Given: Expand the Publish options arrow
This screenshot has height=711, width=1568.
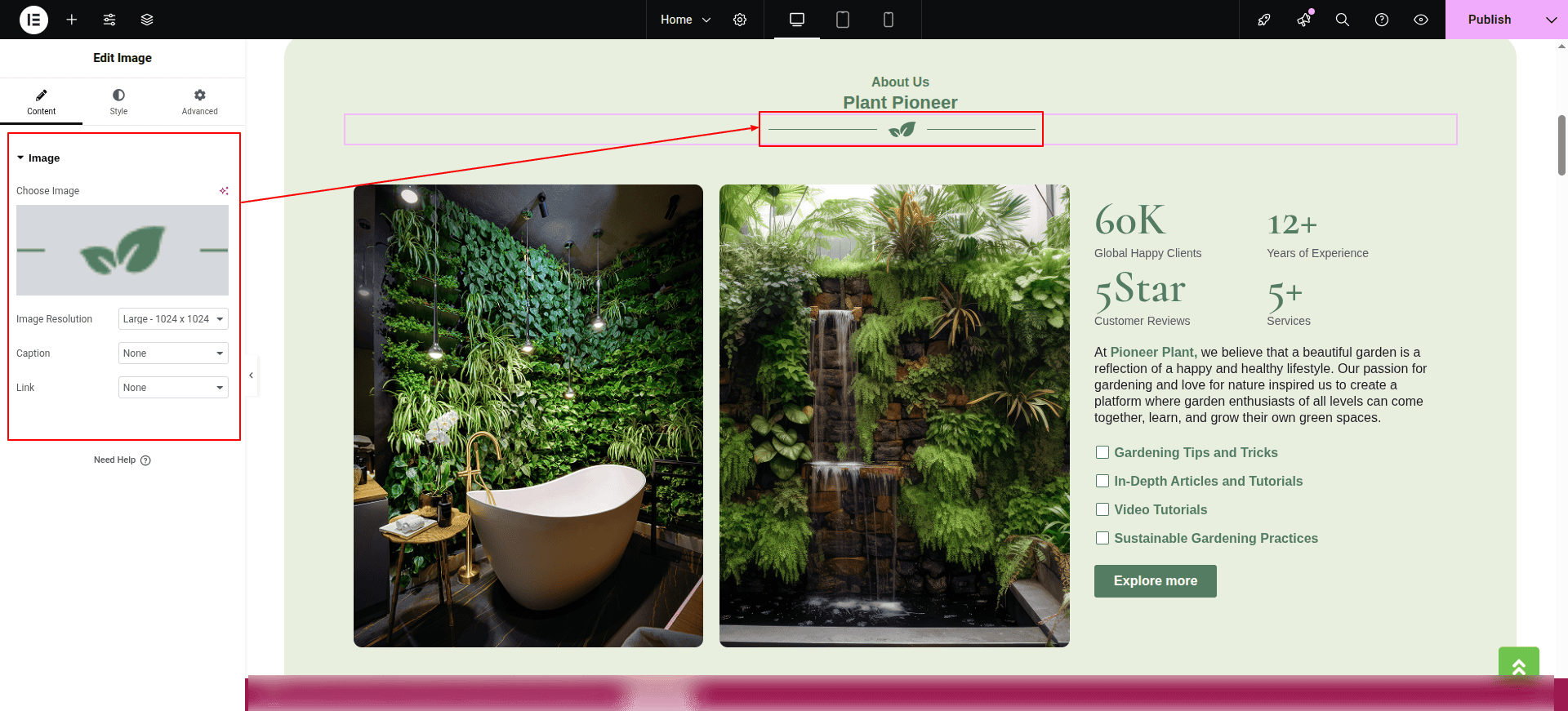Looking at the screenshot, I should pyautogui.click(x=1551, y=20).
